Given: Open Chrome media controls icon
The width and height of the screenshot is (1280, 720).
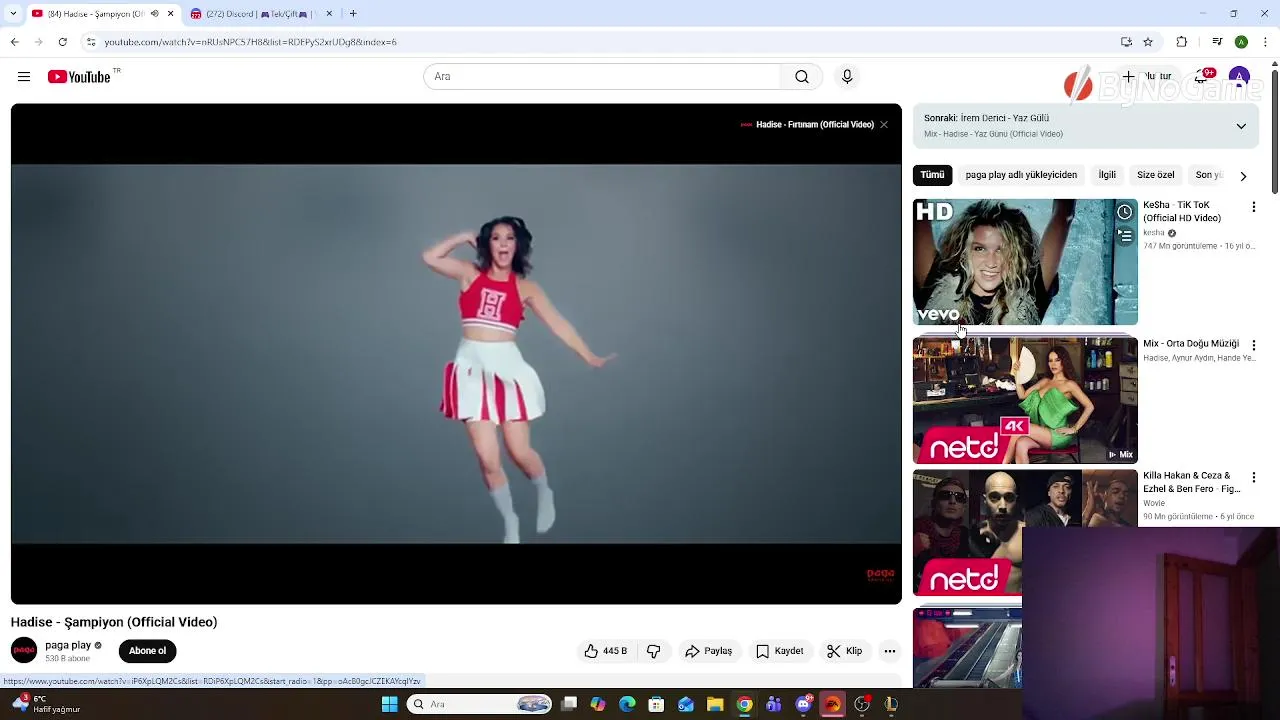Looking at the screenshot, I should click(x=1217, y=42).
